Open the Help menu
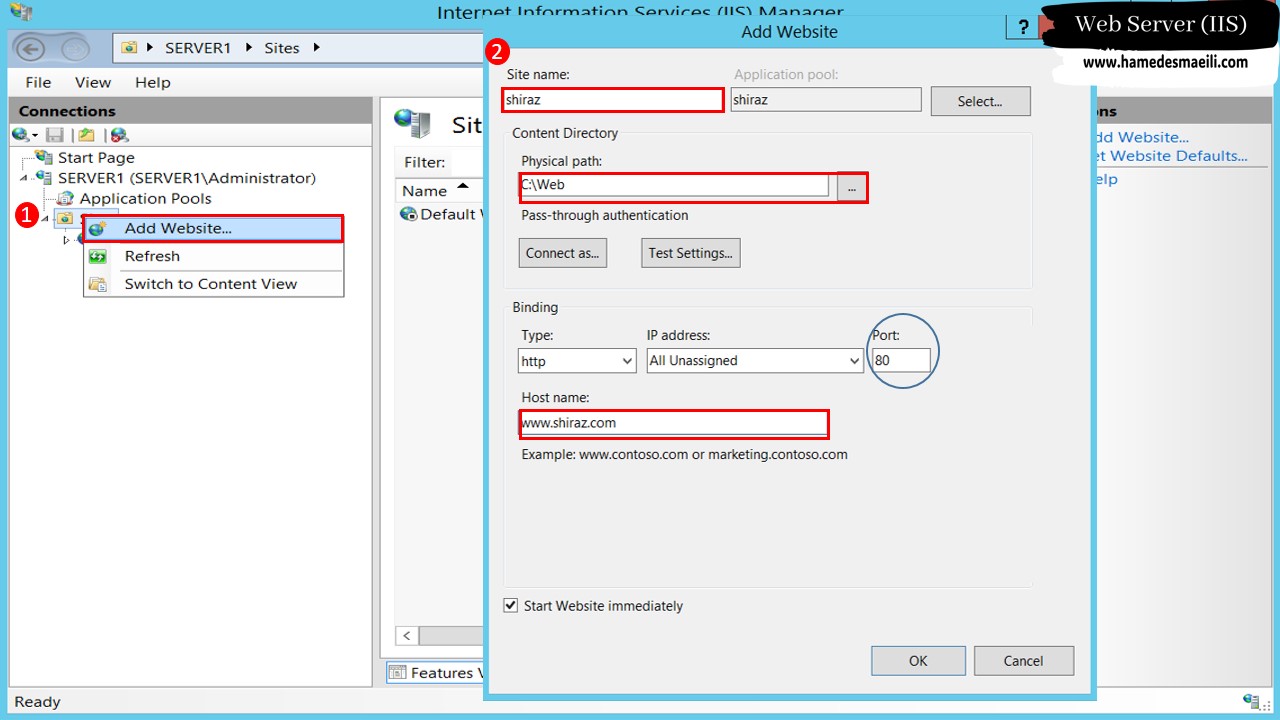 pos(153,83)
